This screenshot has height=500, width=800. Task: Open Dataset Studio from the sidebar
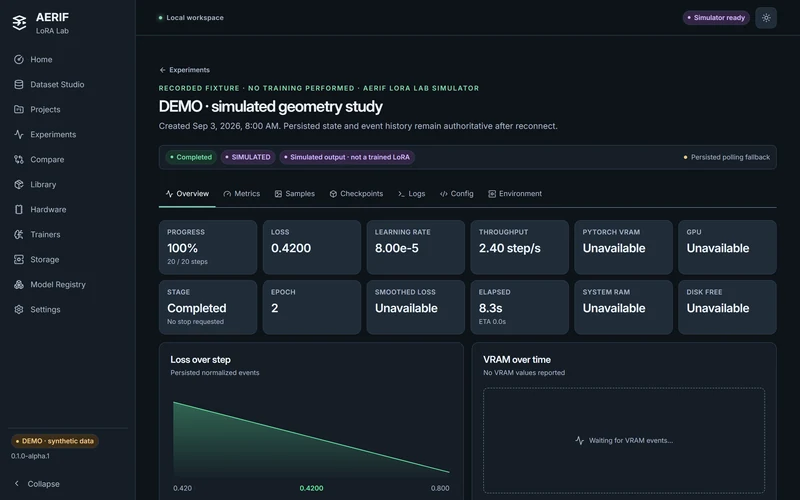click(x=67, y=85)
